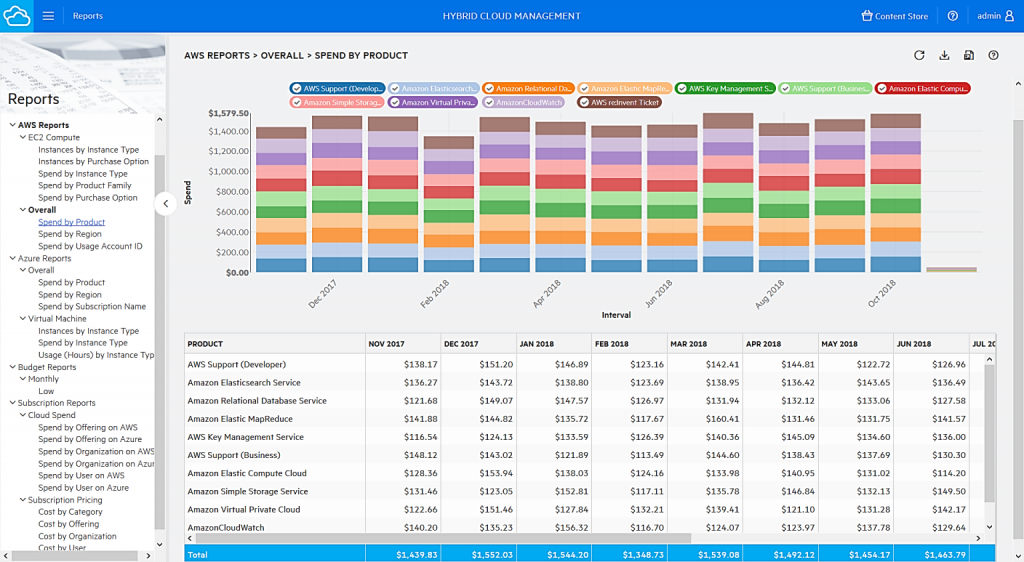Select Spend by Region under AWS Overall
This screenshot has height=562, width=1024.
[70, 234]
